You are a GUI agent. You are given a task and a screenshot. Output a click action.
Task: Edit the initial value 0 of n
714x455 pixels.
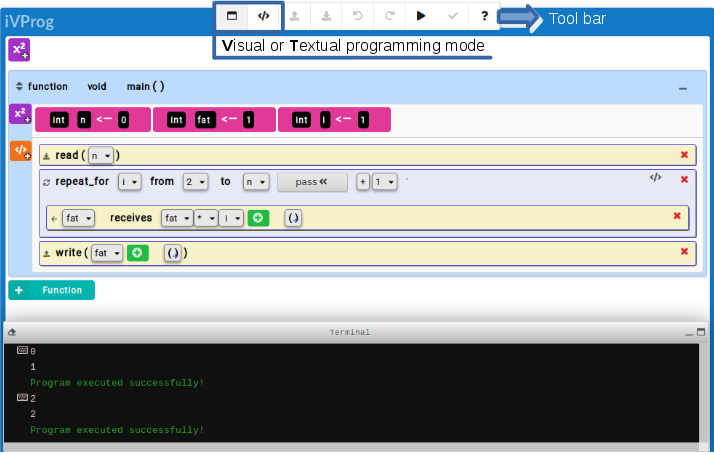[x=123, y=120]
